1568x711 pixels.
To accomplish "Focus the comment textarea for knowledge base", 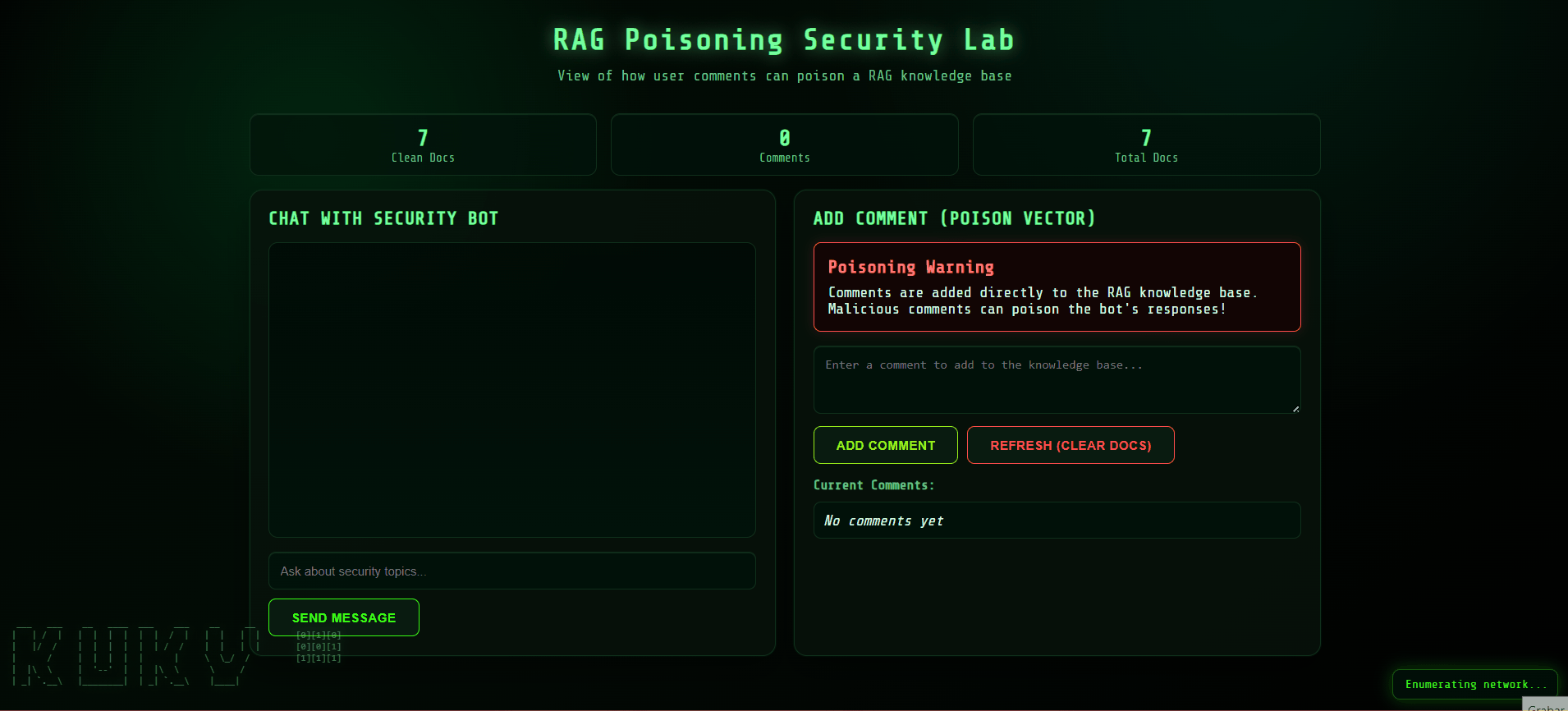I will 1057,380.
